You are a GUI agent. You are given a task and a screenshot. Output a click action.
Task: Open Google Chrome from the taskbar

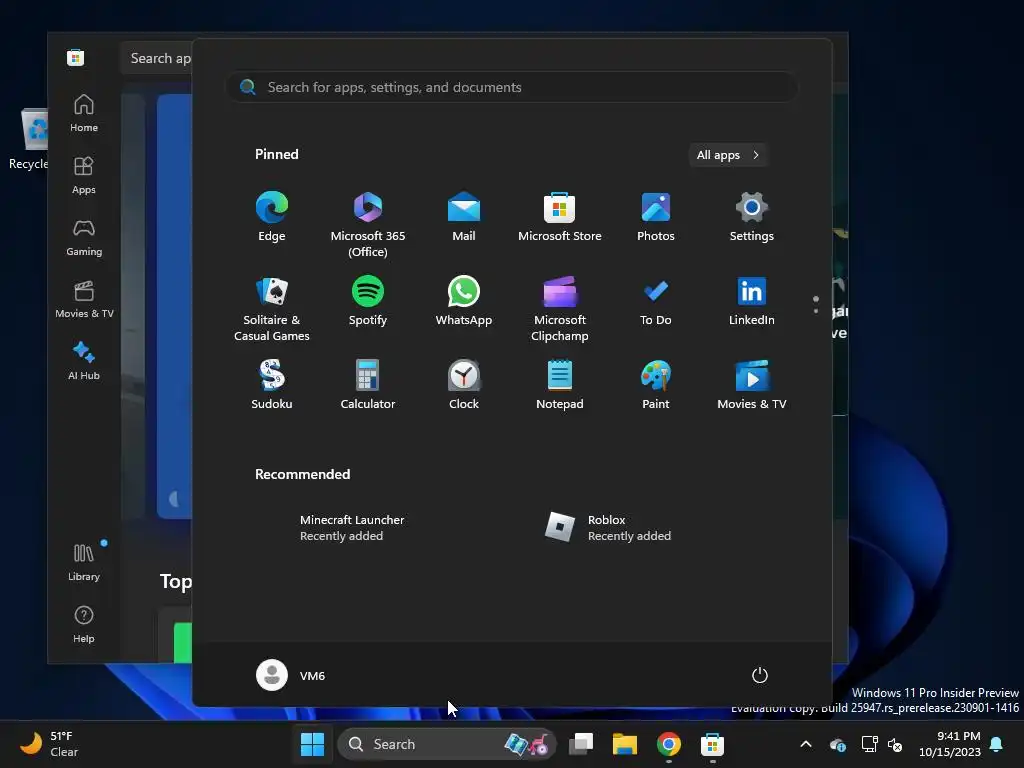click(x=668, y=744)
